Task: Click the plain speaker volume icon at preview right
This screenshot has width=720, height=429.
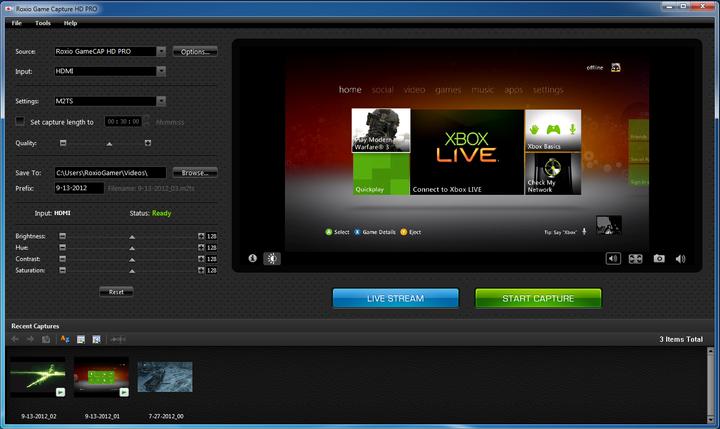Action: click(x=681, y=259)
